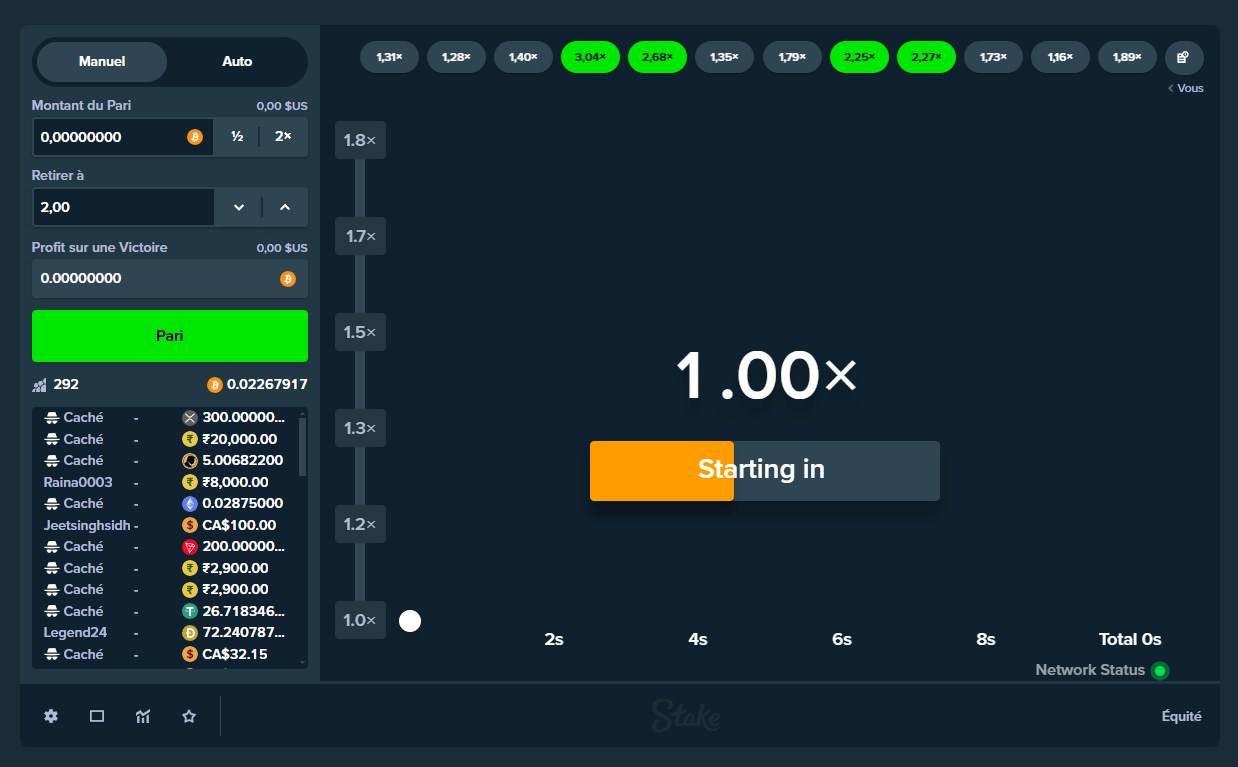Double the bet amount with 2×
The width and height of the screenshot is (1238, 767).
tap(283, 137)
